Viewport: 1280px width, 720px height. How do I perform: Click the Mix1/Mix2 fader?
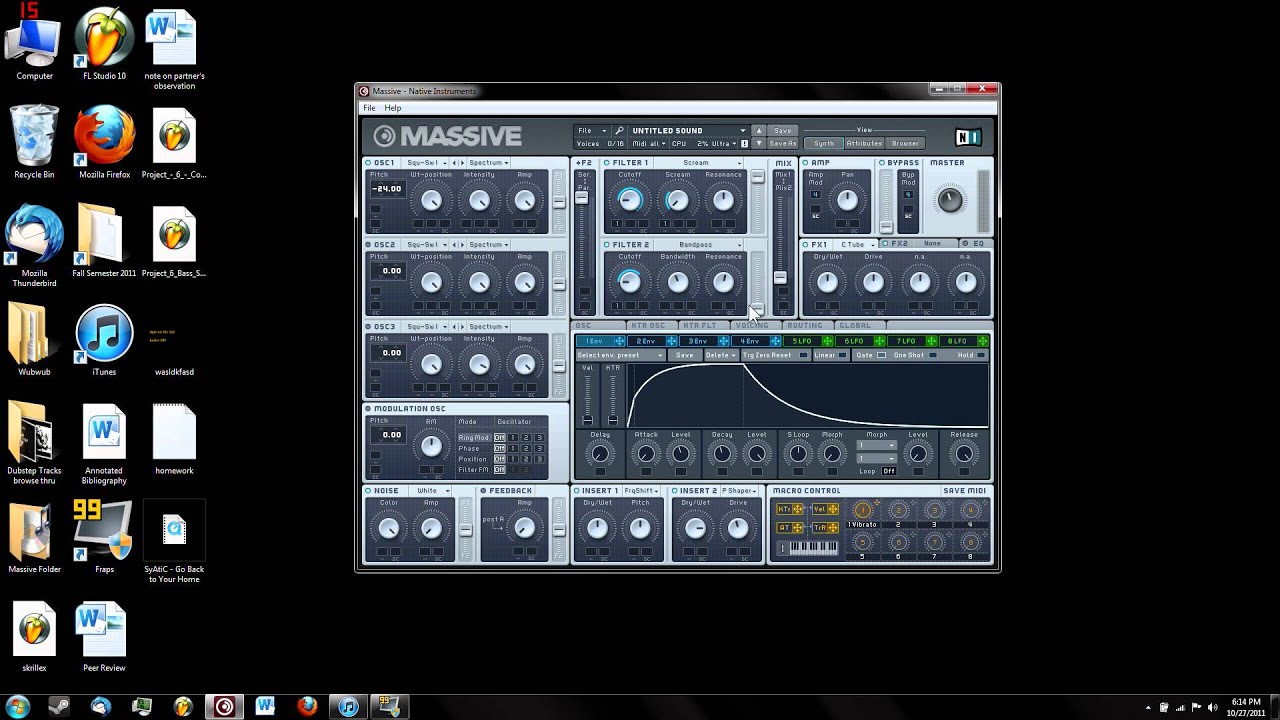(780, 278)
